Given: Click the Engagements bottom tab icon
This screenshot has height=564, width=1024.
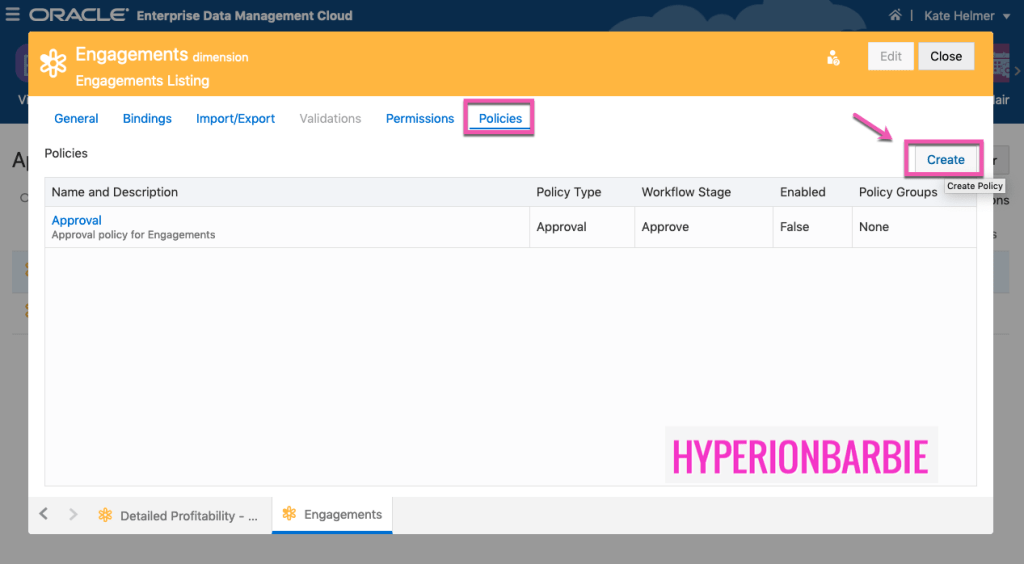Looking at the screenshot, I should point(289,514).
